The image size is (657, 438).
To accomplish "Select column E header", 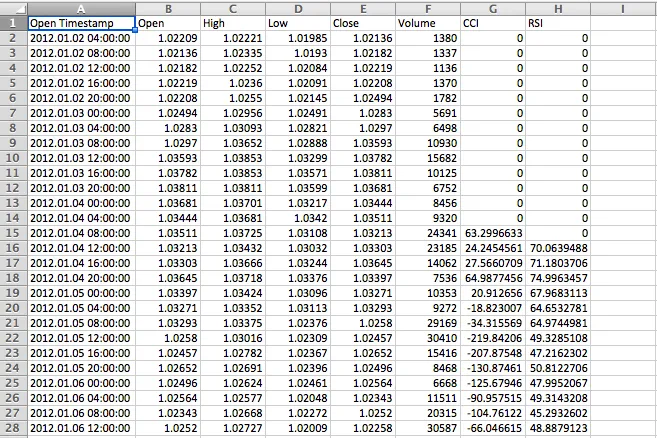I will point(363,9).
